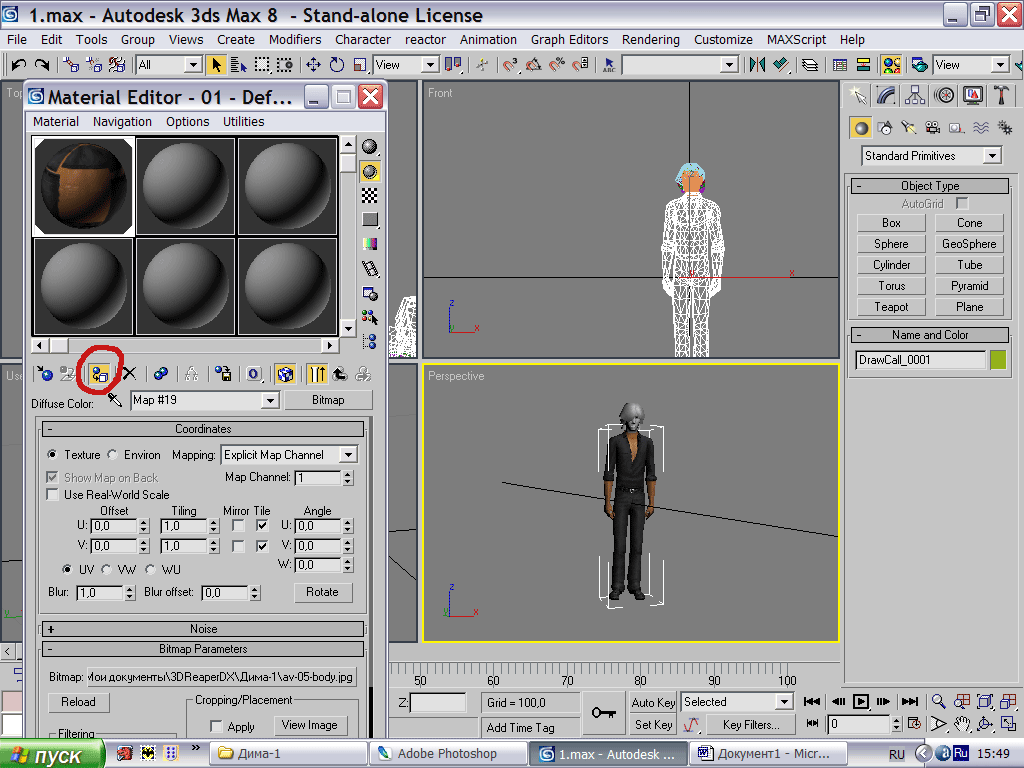Click the Bitmap type button
Screen dimensions: 1024x768
click(x=328, y=400)
